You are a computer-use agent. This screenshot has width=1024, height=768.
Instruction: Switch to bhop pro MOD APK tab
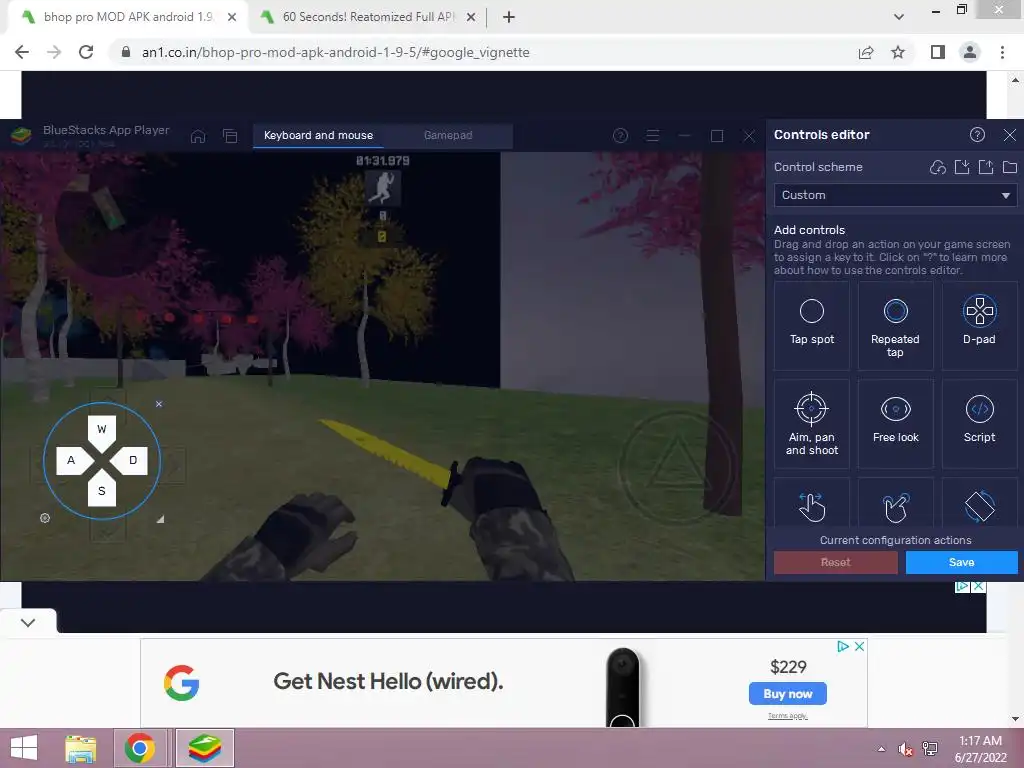tap(128, 17)
